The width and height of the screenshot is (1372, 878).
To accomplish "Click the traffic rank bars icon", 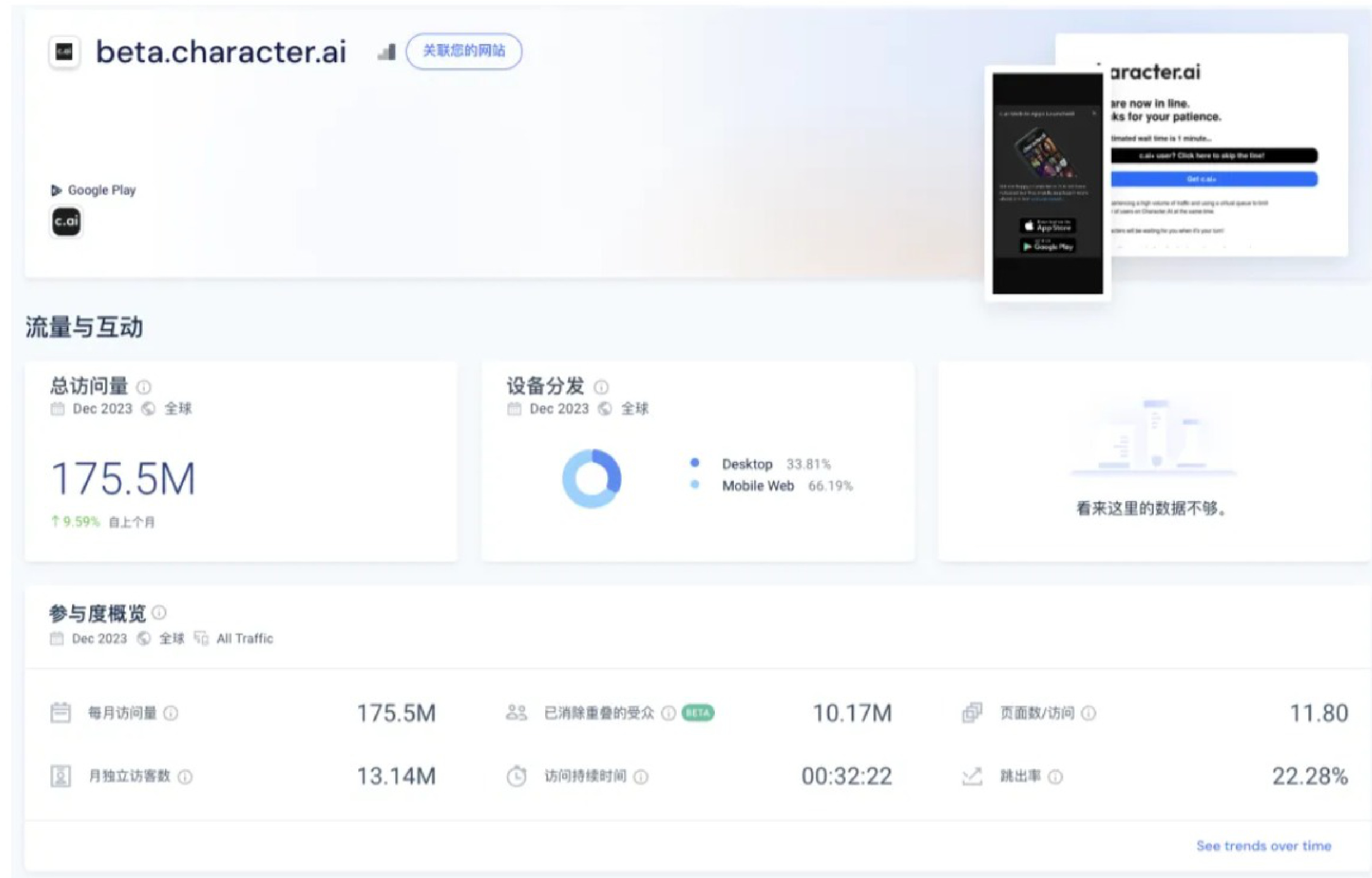I will pyautogui.click(x=387, y=52).
